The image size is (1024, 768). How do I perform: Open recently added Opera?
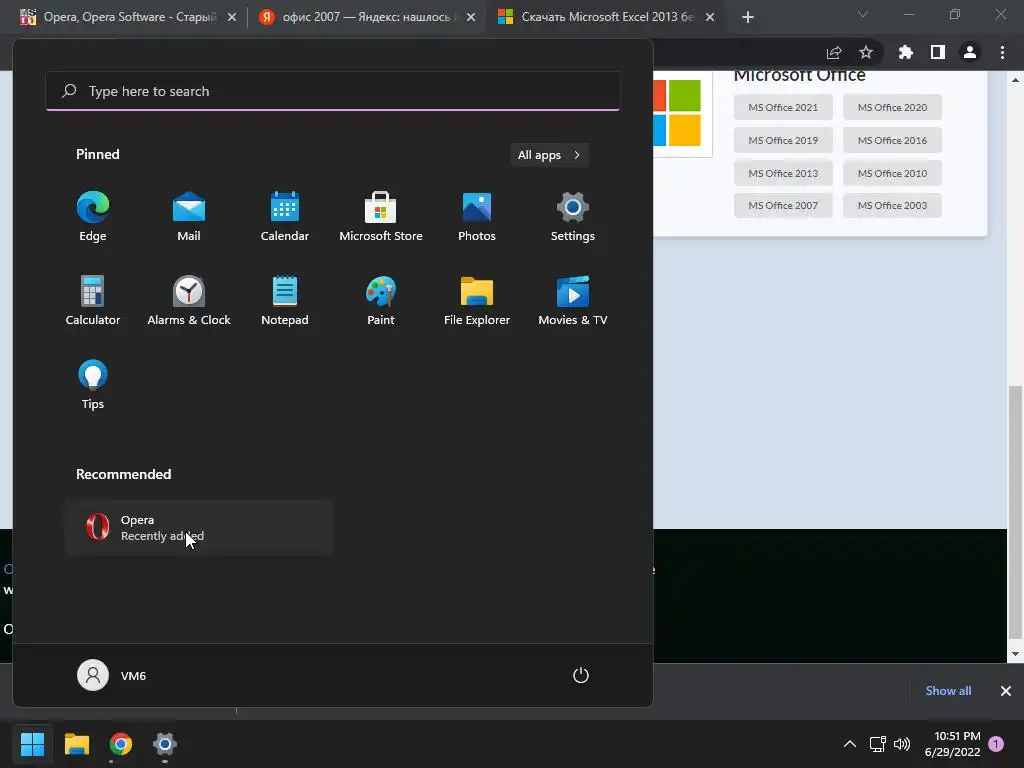[199, 528]
